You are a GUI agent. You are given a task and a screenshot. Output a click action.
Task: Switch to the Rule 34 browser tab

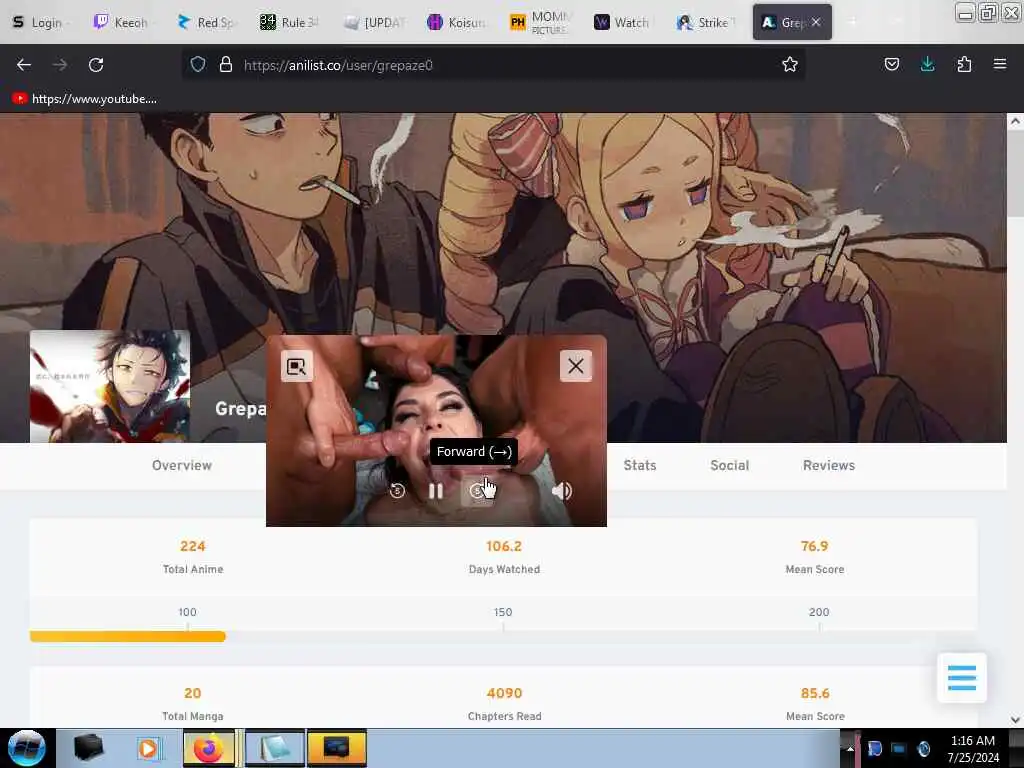point(289,22)
